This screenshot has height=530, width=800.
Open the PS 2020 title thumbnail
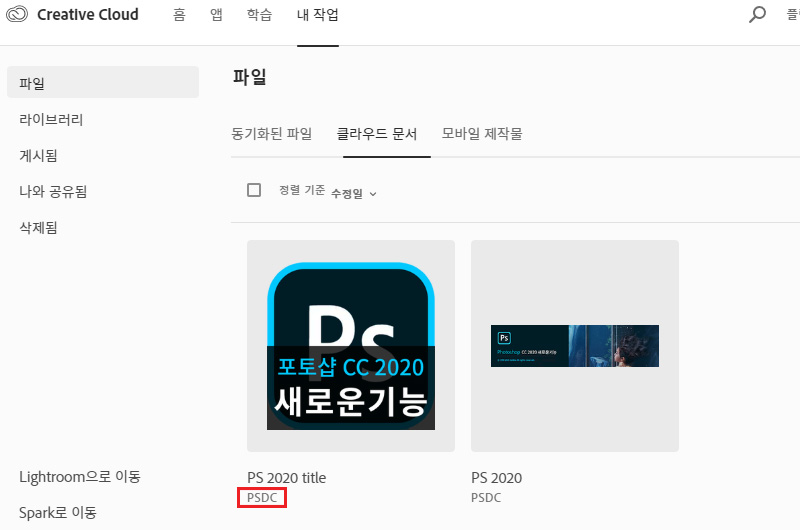click(351, 346)
